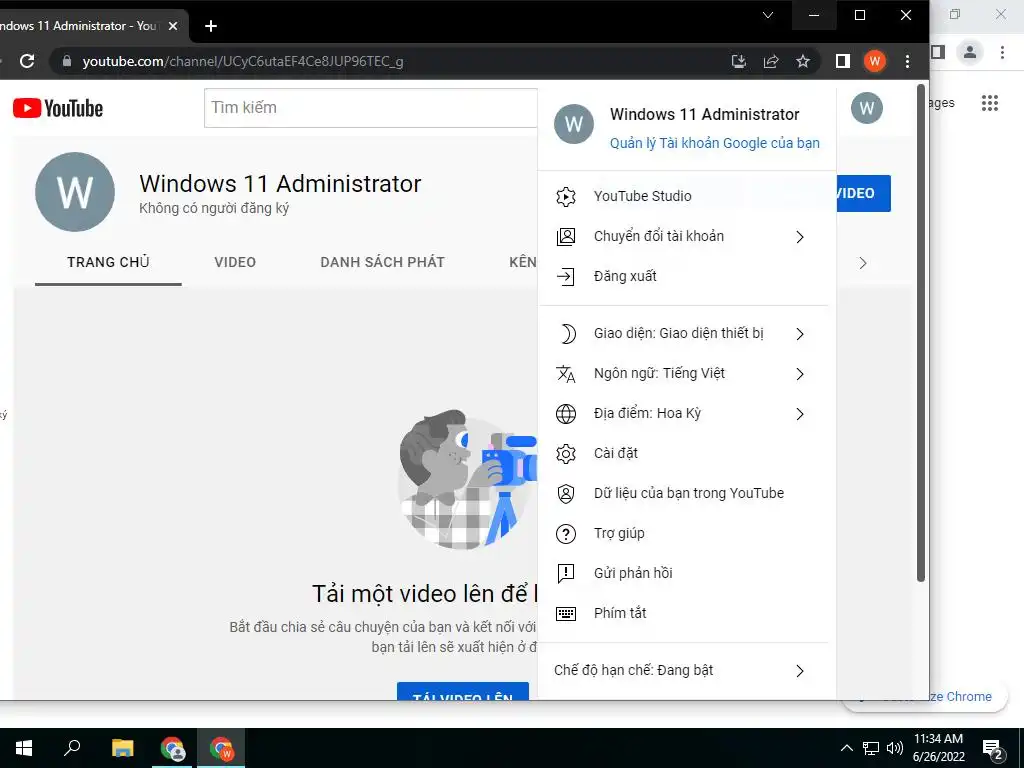Image resolution: width=1024 pixels, height=768 pixels.
Task: Reload the page with refresh icon
Action: [27, 61]
